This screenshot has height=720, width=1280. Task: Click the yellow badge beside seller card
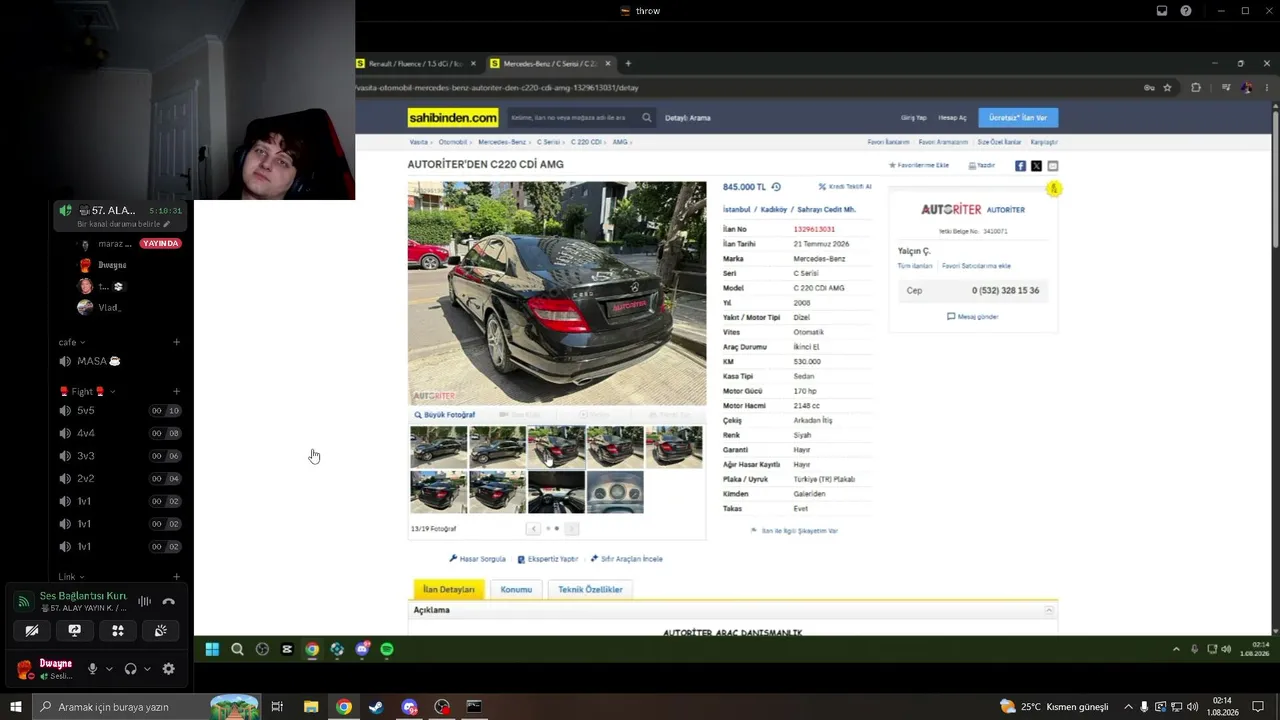(x=1053, y=189)
